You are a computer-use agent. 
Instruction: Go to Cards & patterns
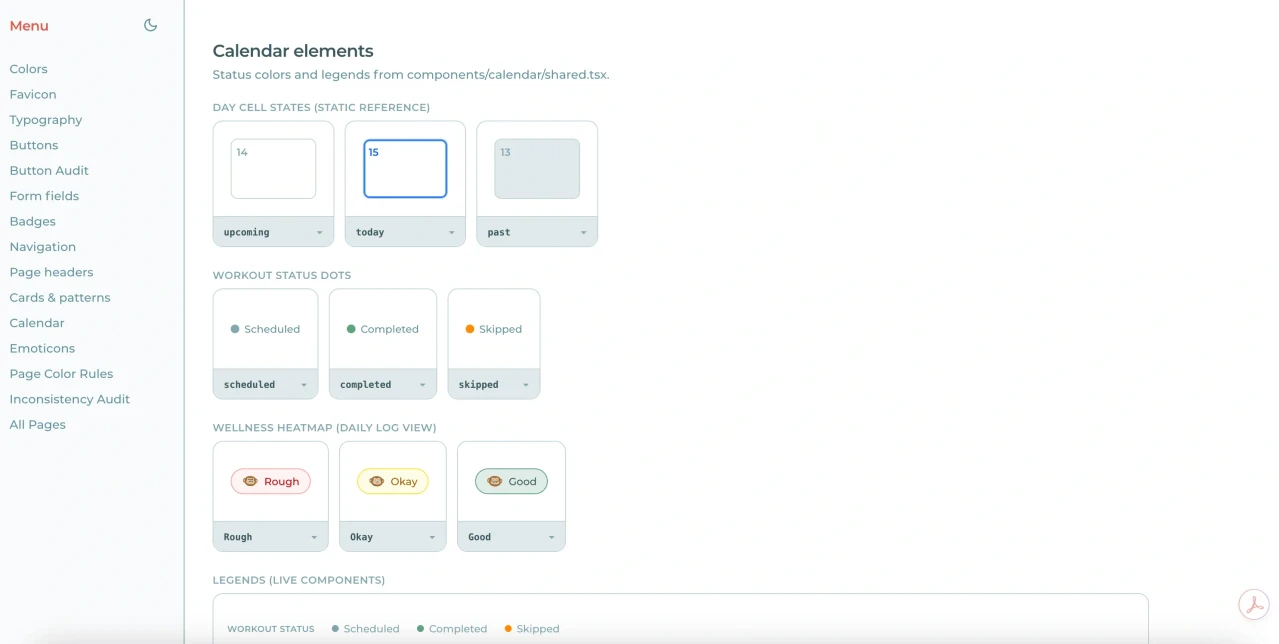[60, 298]
